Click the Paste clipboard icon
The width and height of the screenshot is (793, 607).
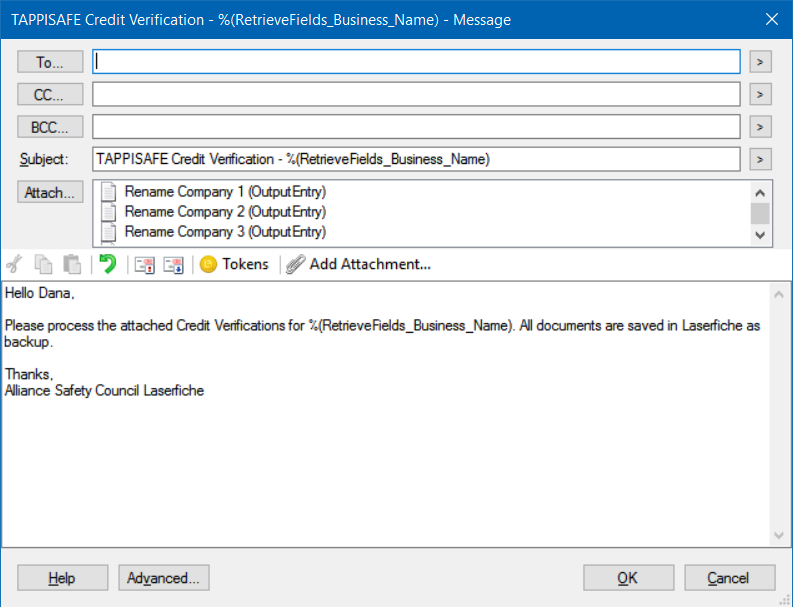(x=72, y=264)
